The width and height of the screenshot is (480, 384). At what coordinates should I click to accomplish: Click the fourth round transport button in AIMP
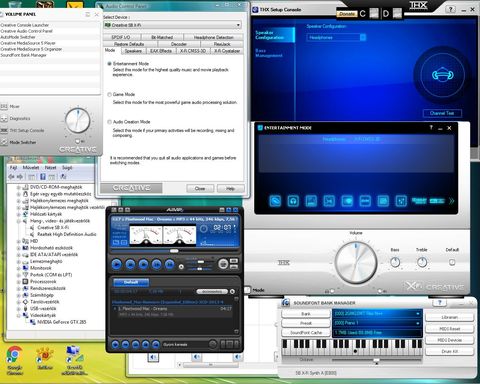[x=156, y=264]
